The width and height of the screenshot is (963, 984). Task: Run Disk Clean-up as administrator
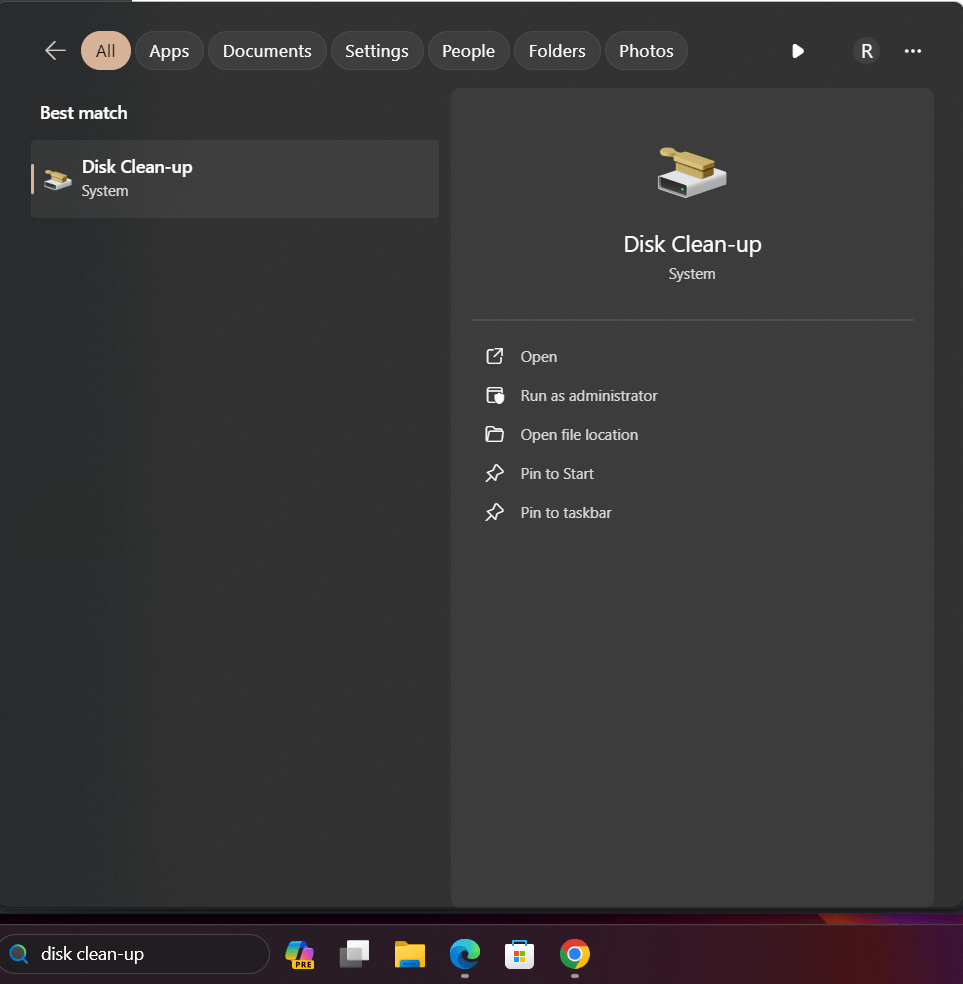[588, 395]
